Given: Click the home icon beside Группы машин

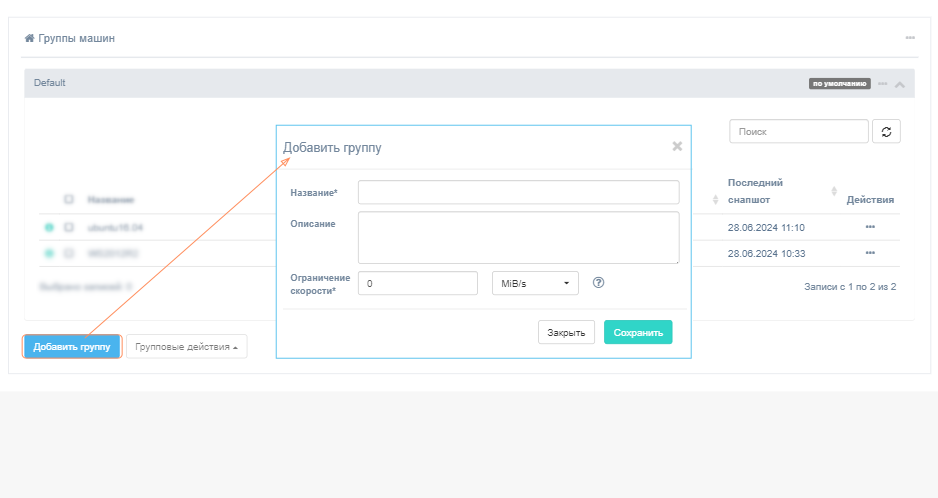Looking at the screenshot, I should point(30,38).
